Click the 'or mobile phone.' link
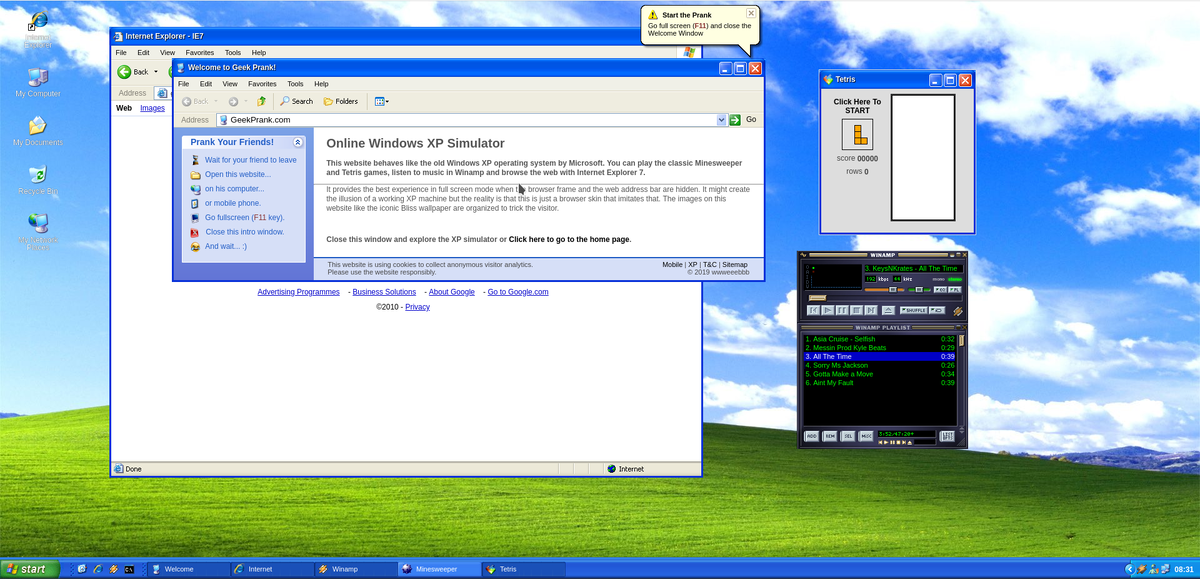Screen dimensions: 1200x579 [x=233, y=203]
